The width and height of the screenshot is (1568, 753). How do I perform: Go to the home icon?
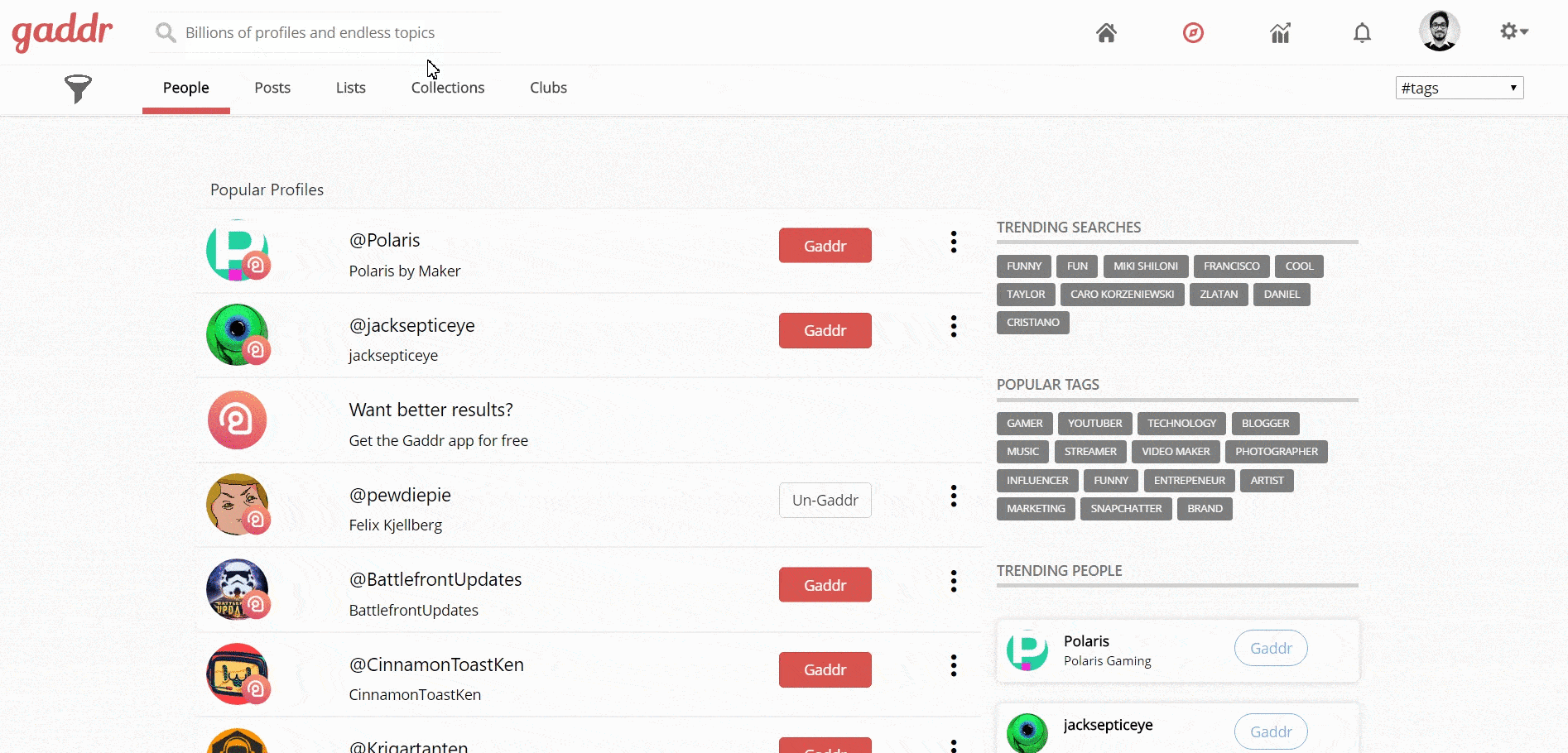pos(1106,32)
